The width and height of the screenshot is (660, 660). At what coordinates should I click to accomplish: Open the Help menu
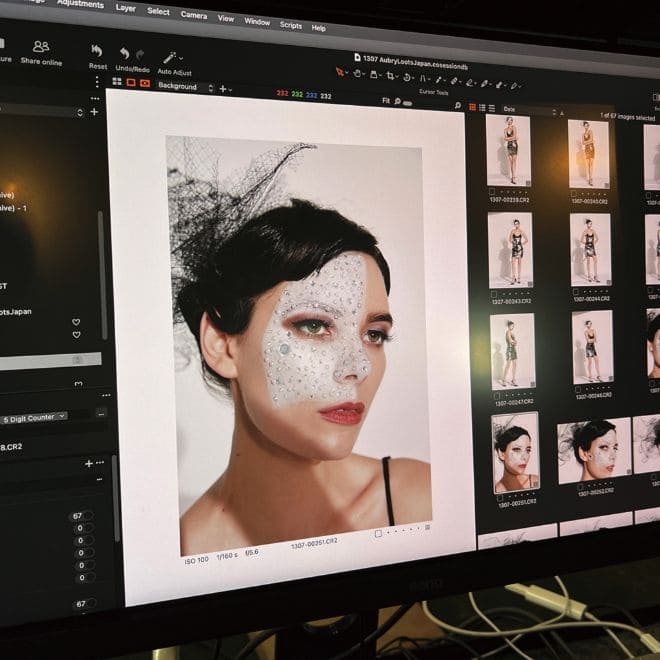tap(319, 28)
